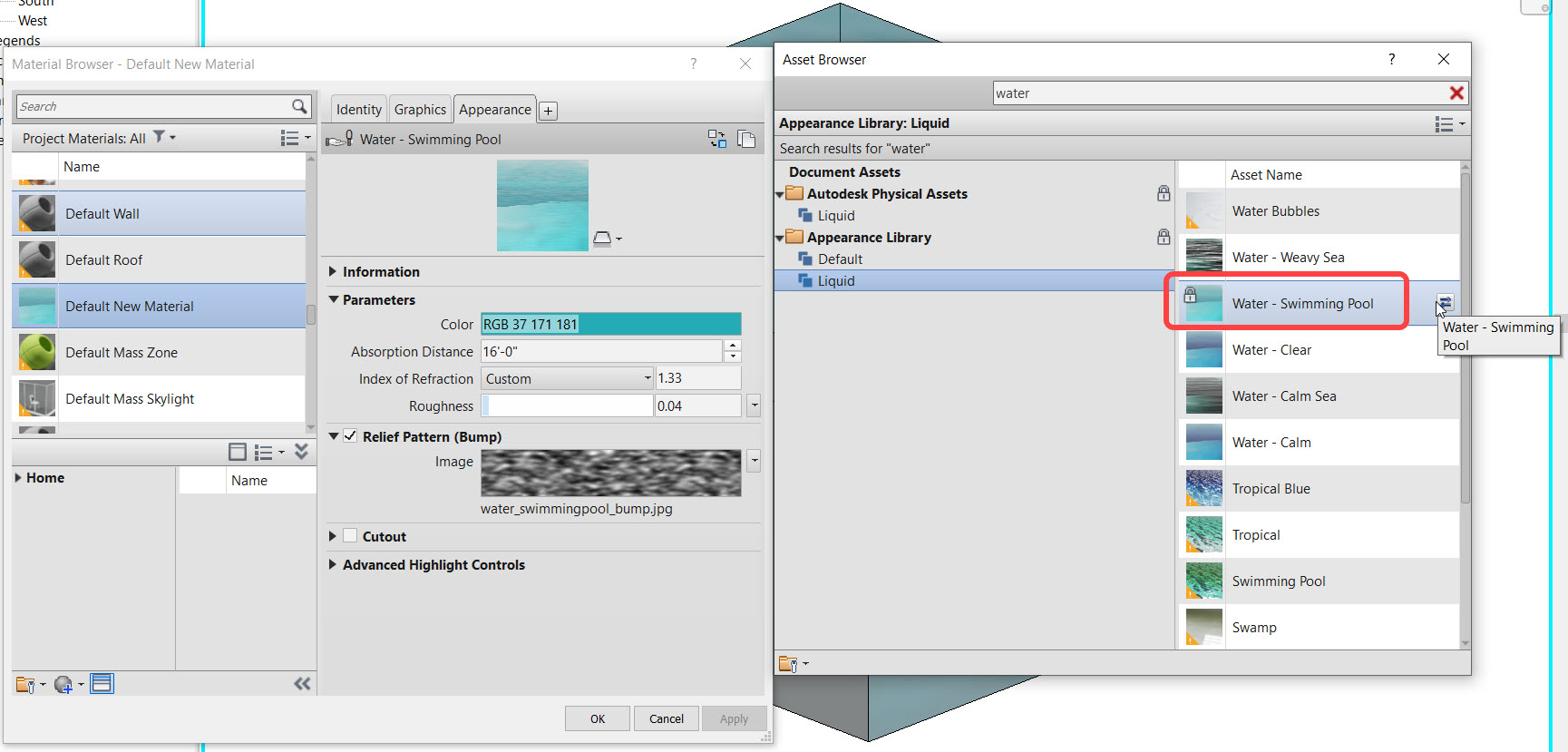Expand the Home library tree node
1568x752 pixels.
tap(18, 477)
